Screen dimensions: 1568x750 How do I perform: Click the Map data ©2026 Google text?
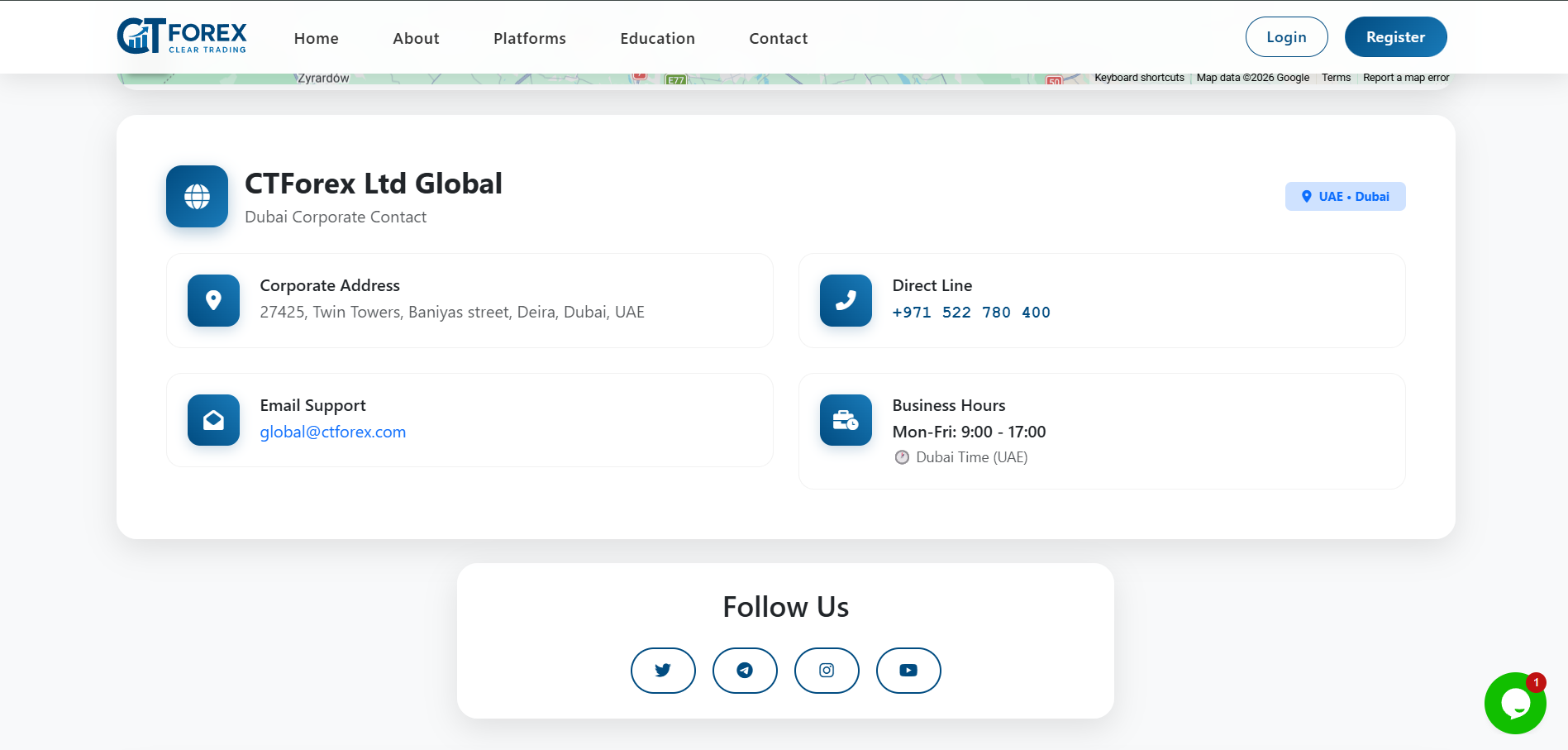tap(1253, 78)
